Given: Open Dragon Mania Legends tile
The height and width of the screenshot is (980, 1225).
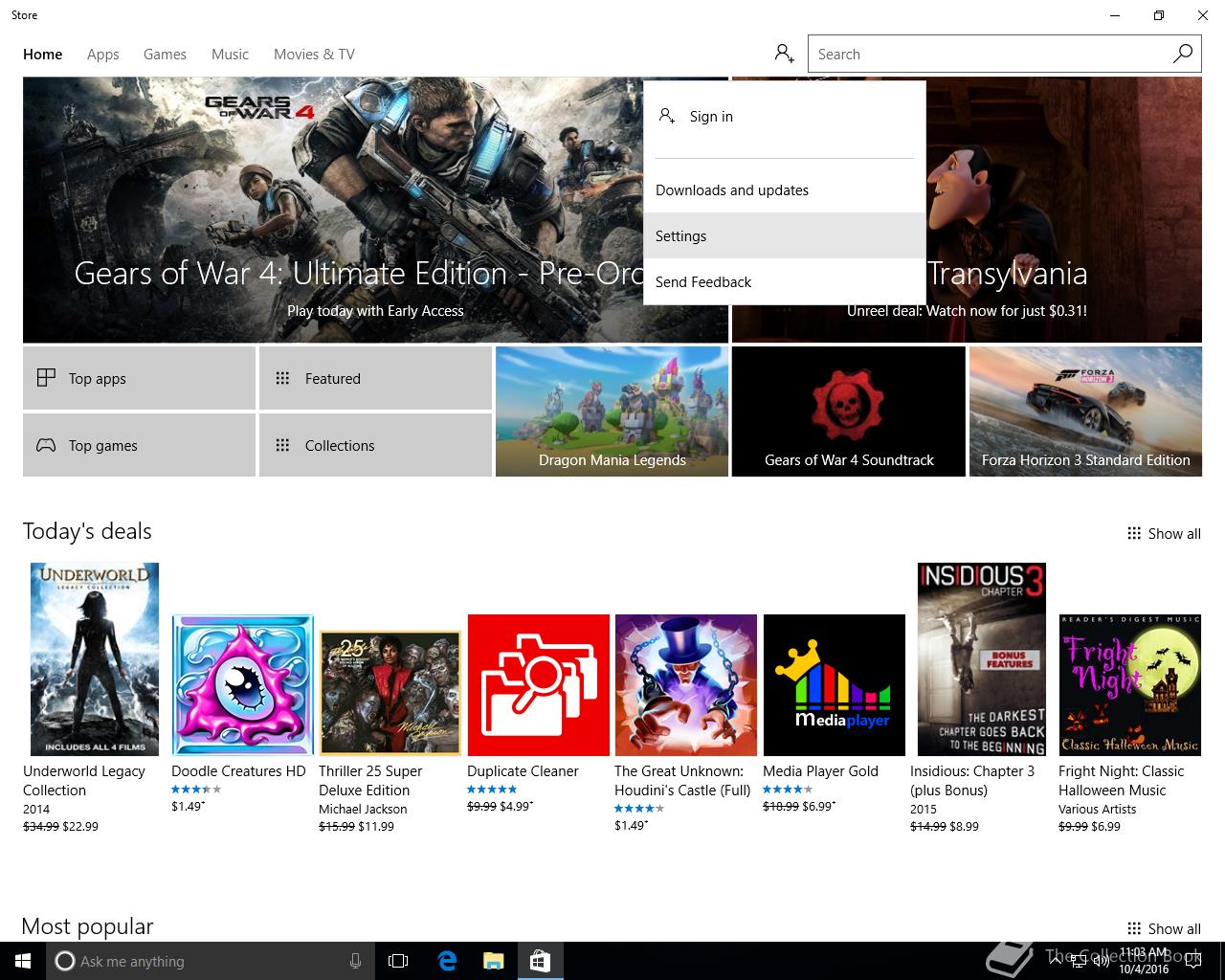Looking at the screenshot, I should [x=612, y=412].
